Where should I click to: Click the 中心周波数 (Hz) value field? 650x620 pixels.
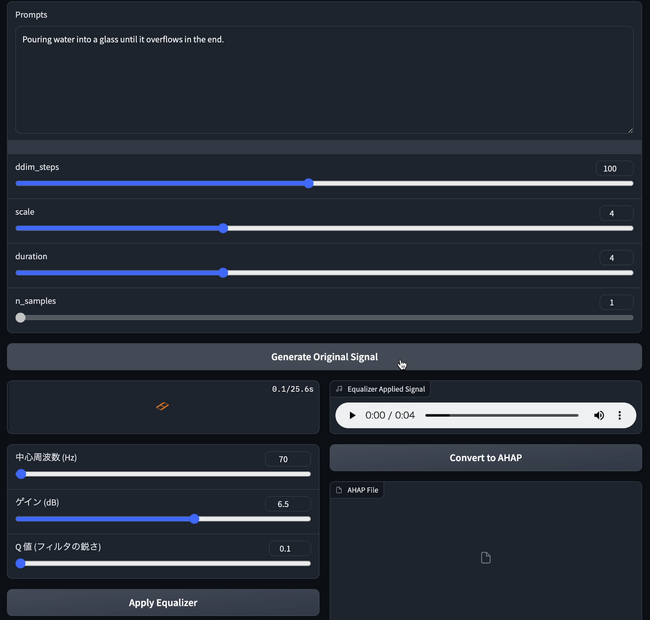click(287, 459)
